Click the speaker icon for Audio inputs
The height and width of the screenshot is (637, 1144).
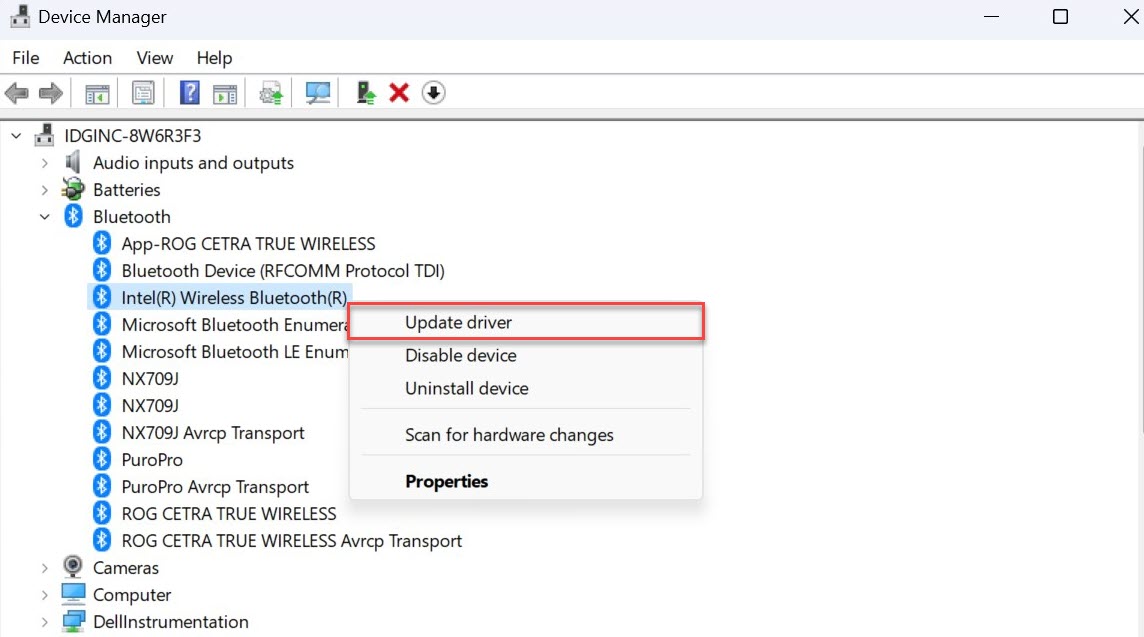pos(72,162)
